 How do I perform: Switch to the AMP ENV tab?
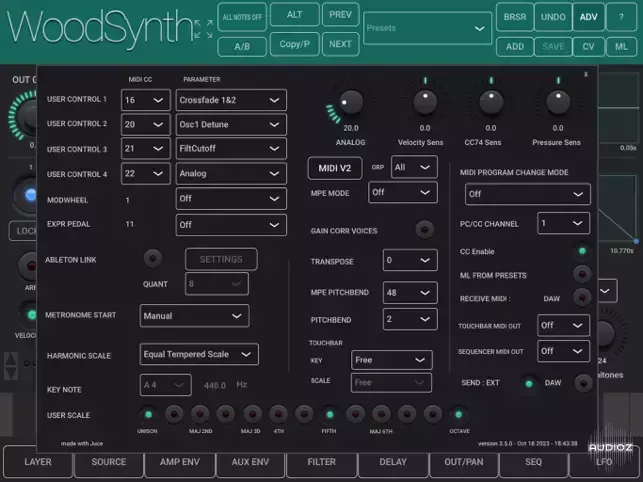180,462
